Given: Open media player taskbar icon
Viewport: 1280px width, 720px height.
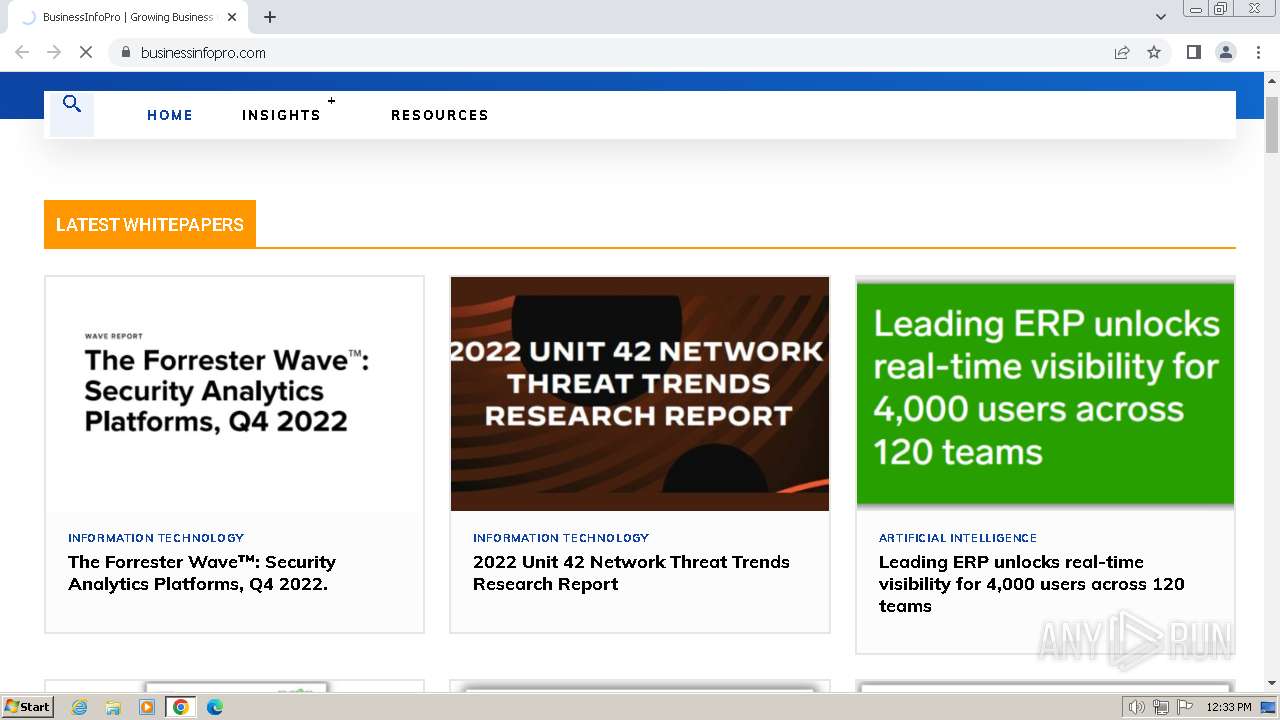Looking at the screenshot, I should 147,707.
